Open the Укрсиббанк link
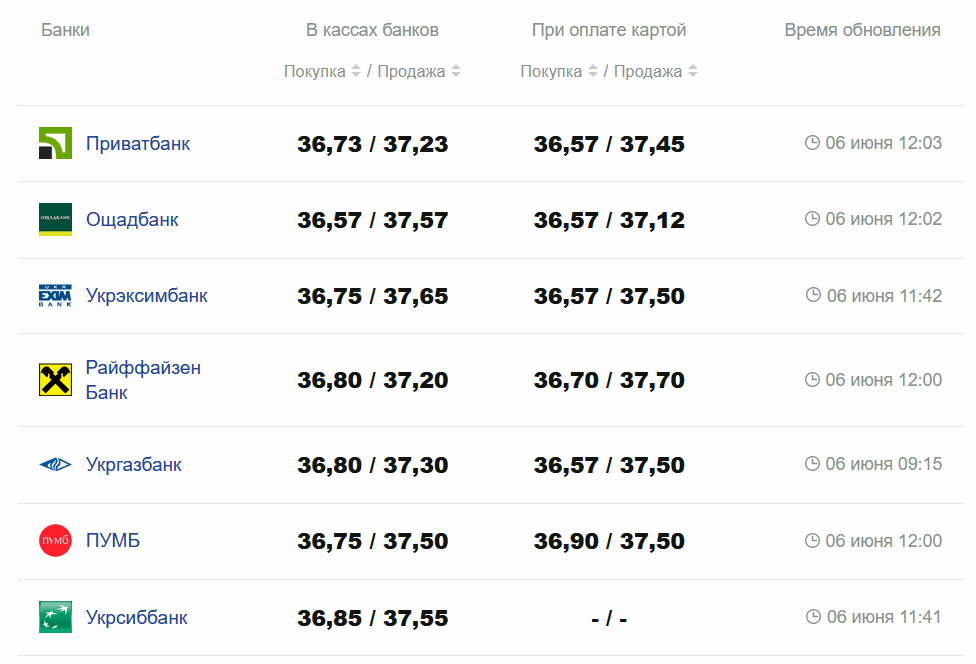 pos(137,617)
